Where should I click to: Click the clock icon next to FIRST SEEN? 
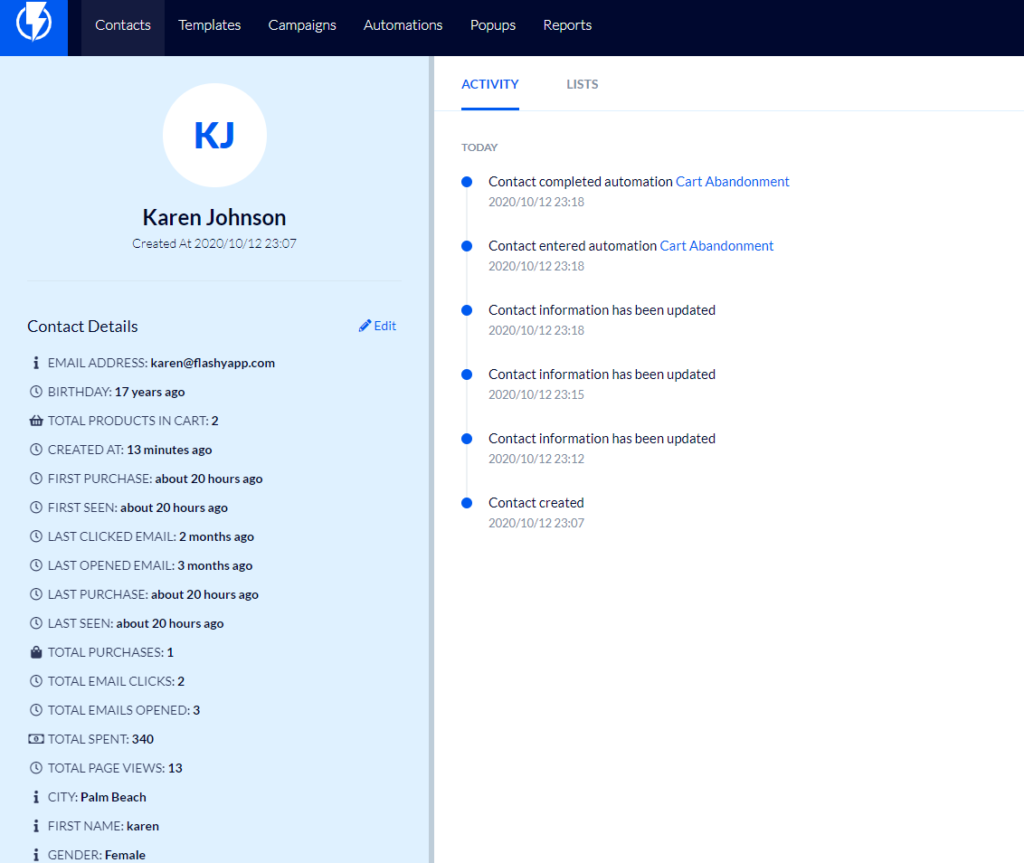36,507
